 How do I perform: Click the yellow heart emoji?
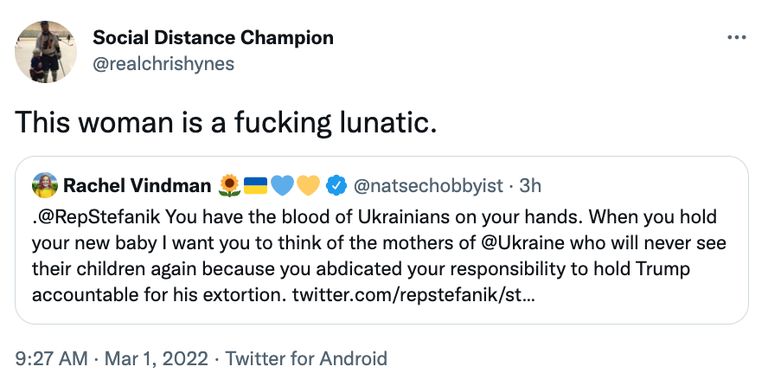[308, 186]
